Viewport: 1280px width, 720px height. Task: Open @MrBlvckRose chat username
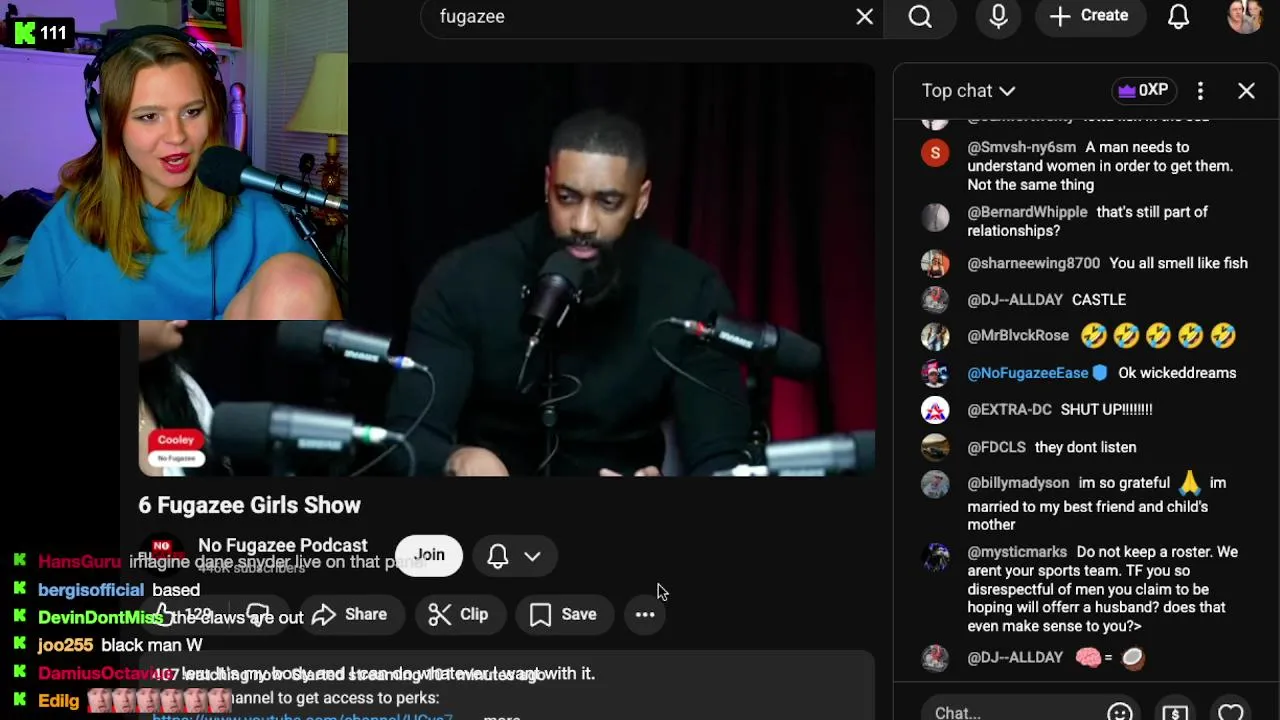pos(1018,336)
